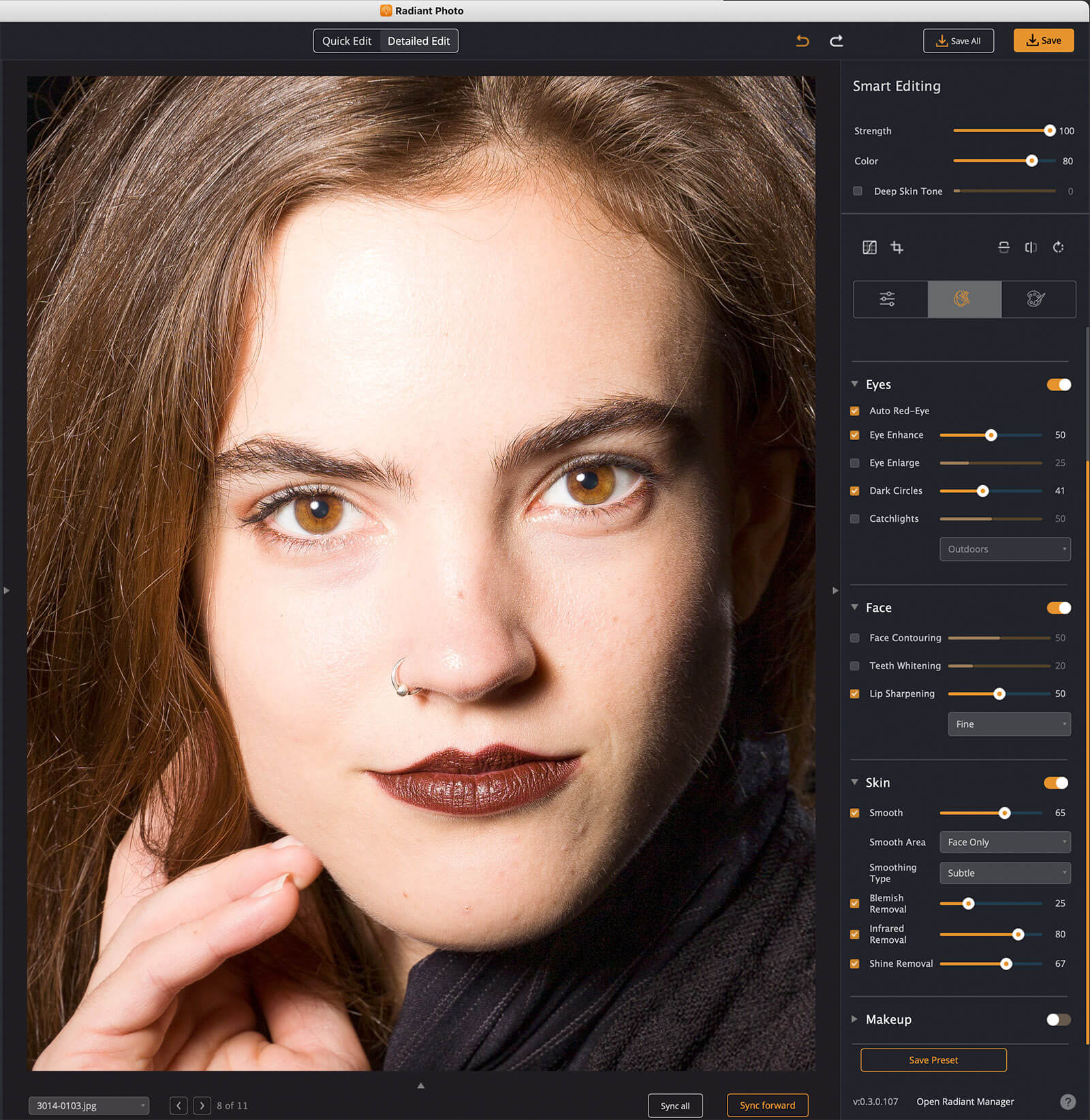Enable the Eye Enlarge checkbox

pyautogui.click(x=855, y=463)
